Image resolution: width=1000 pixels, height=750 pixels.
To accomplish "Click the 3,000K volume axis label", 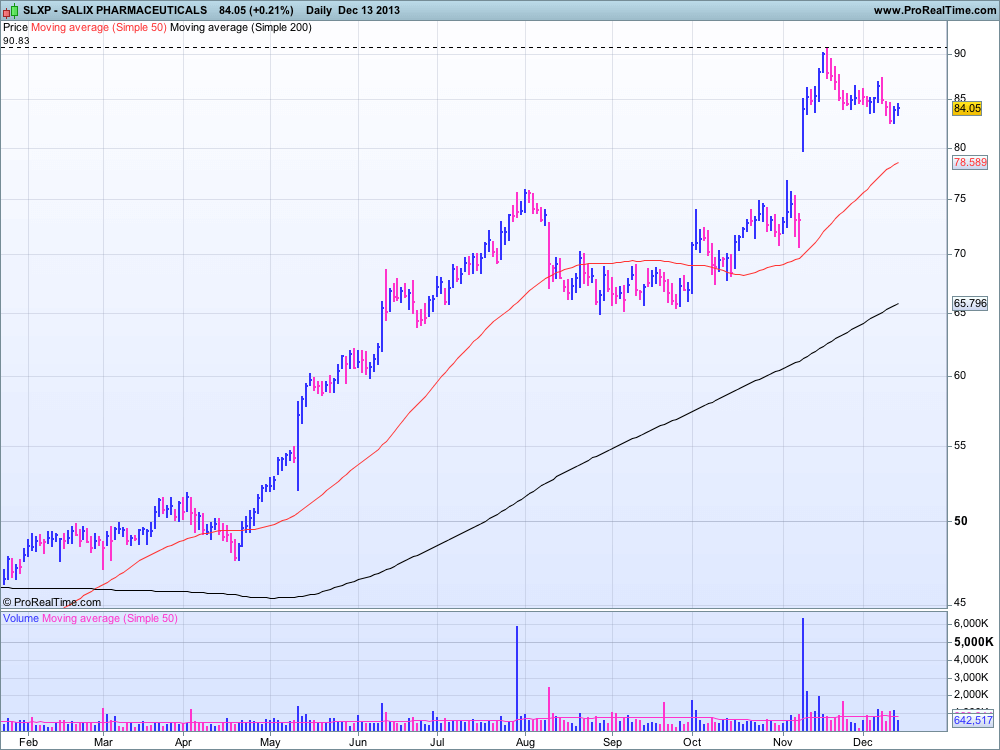I will tap(971, 677).
